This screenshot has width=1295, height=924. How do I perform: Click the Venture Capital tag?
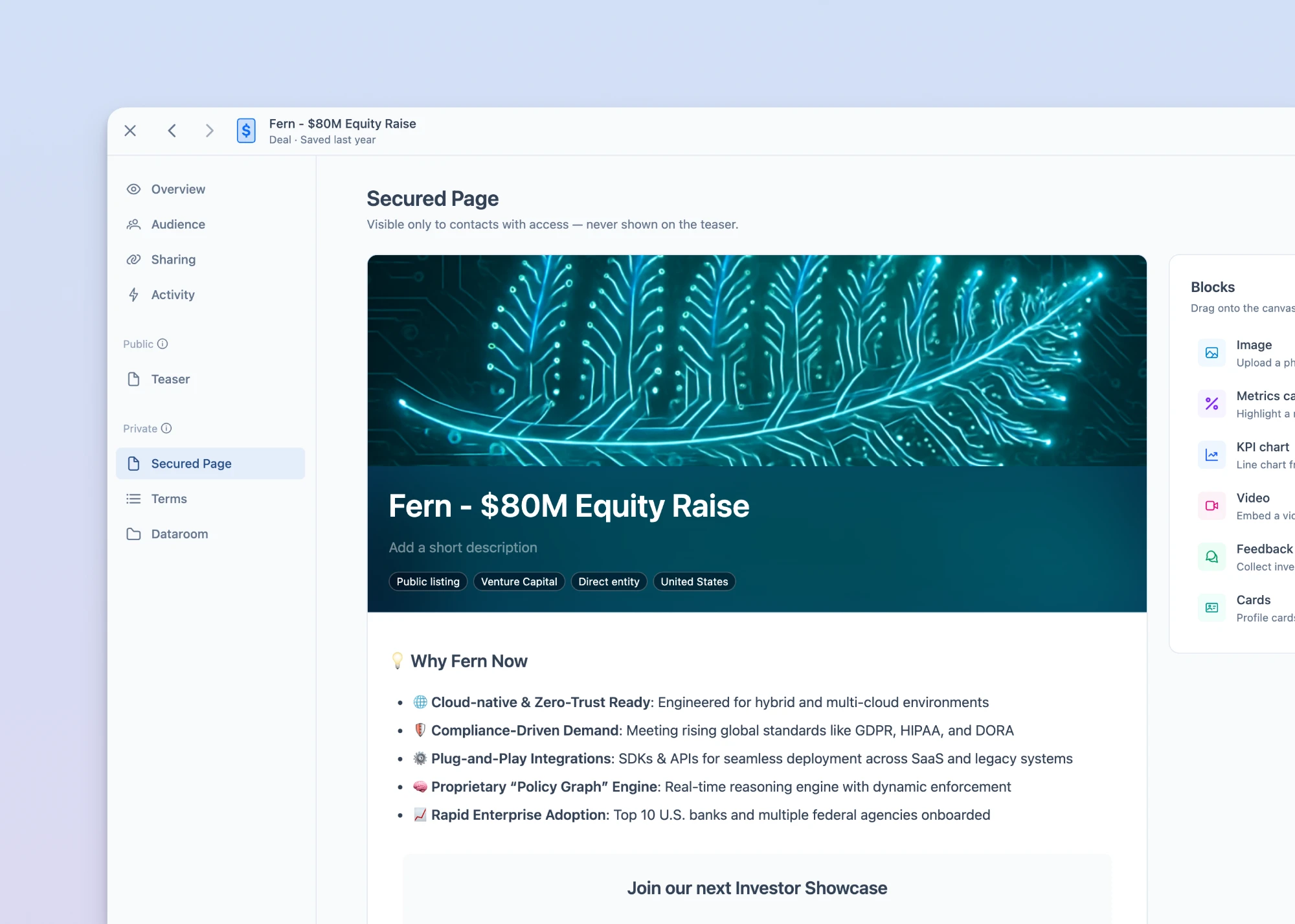coord(519,581)
